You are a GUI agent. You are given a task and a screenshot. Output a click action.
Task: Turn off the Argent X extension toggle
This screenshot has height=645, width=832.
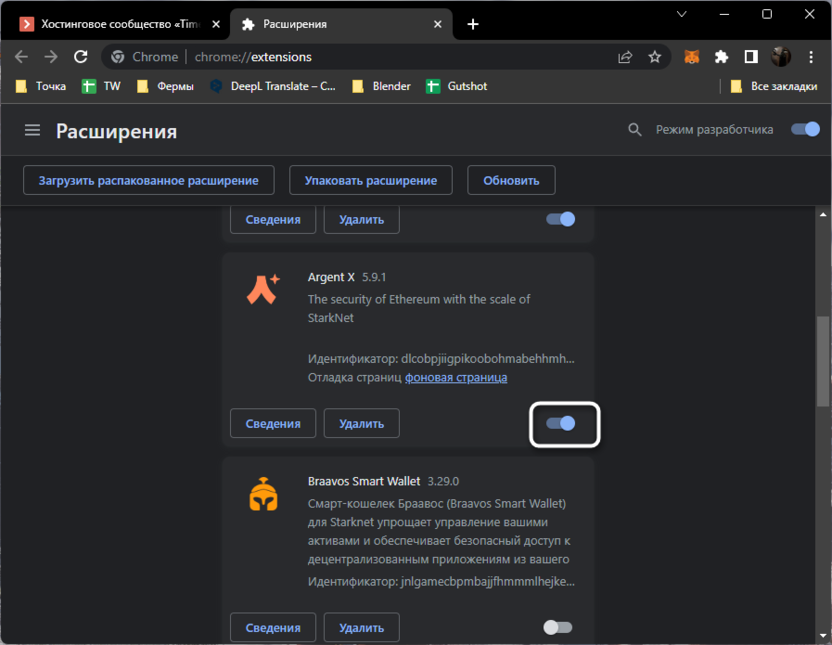coord(561,423)
